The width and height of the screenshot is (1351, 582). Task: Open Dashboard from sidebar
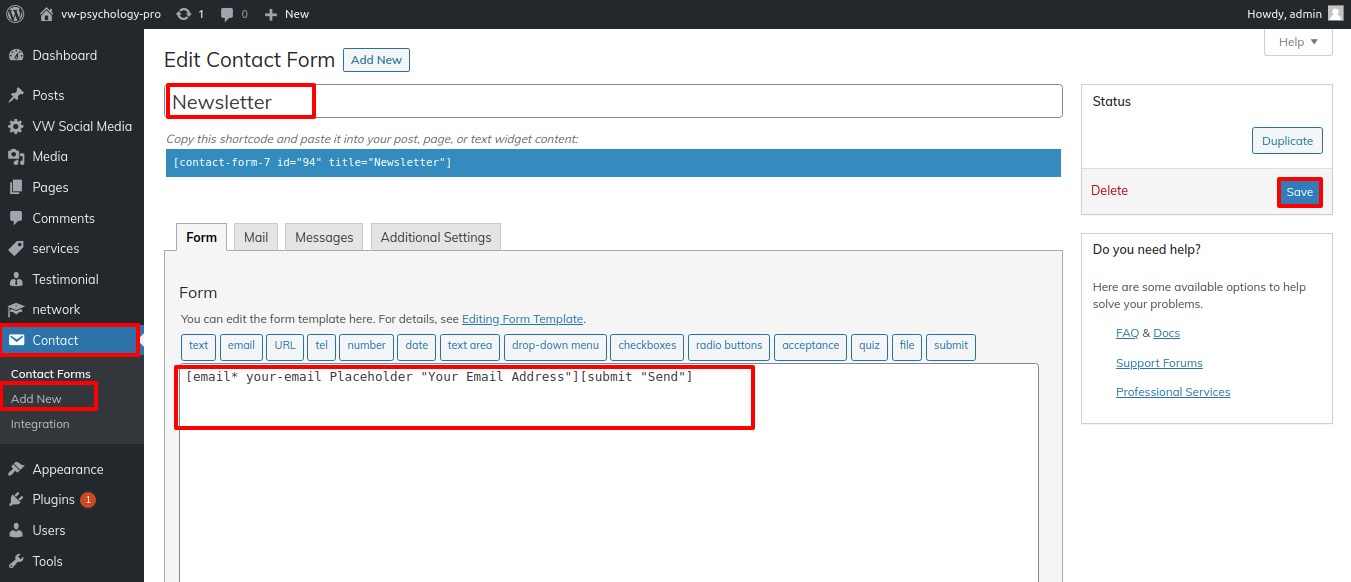[x=64, y=55]
